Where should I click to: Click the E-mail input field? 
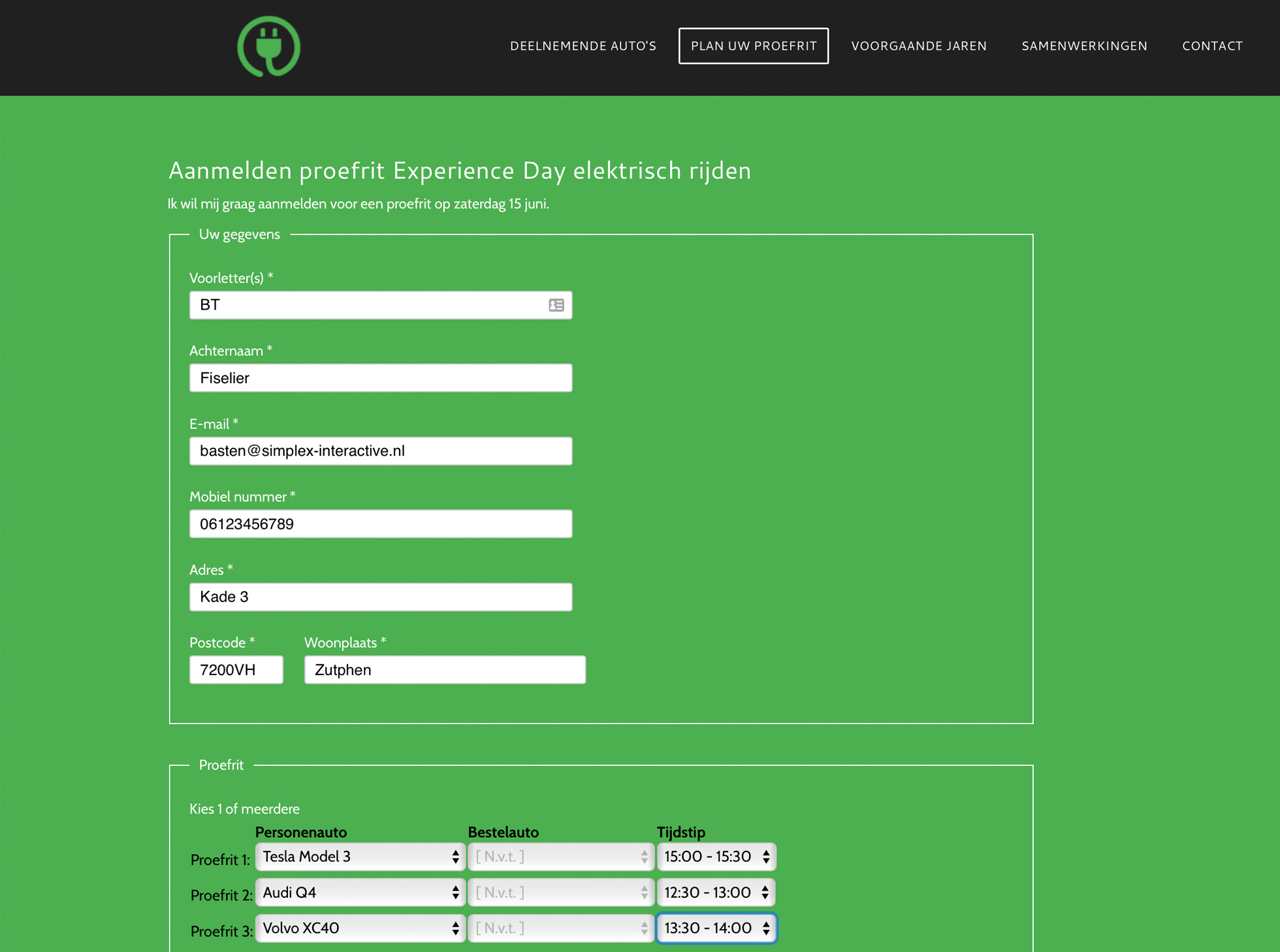click(x=381, y=451)
